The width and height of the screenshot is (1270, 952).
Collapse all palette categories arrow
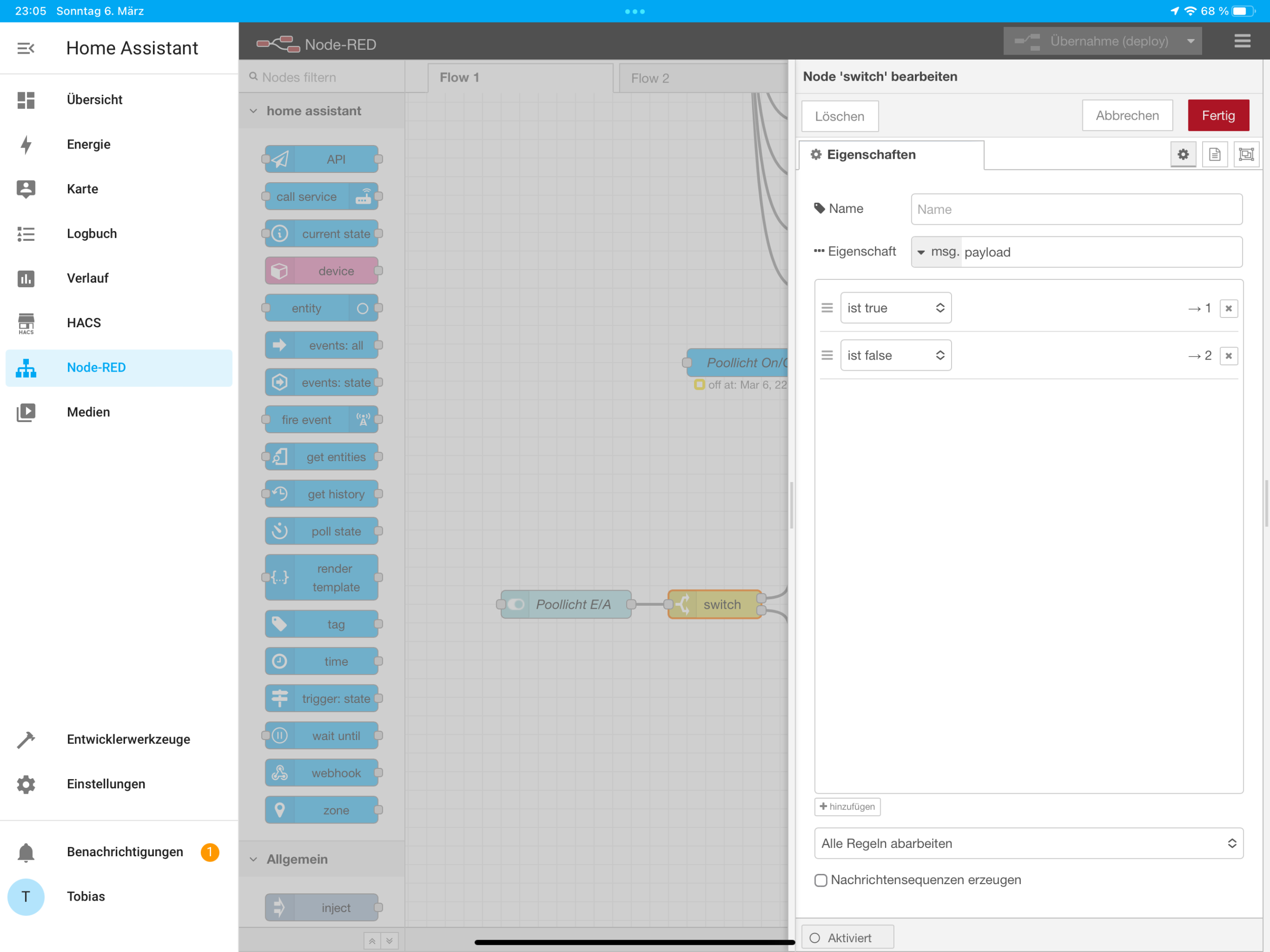[x=372, y=942]
